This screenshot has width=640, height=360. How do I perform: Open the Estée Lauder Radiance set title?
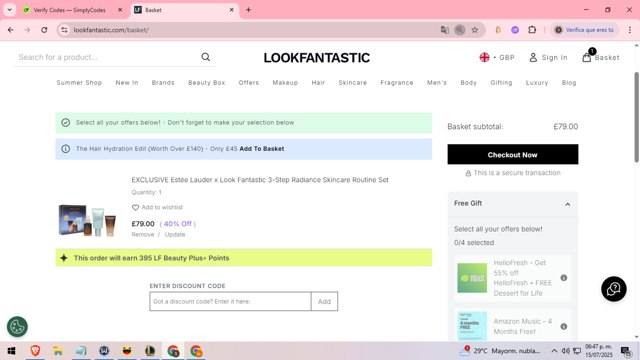click(260, 180)
